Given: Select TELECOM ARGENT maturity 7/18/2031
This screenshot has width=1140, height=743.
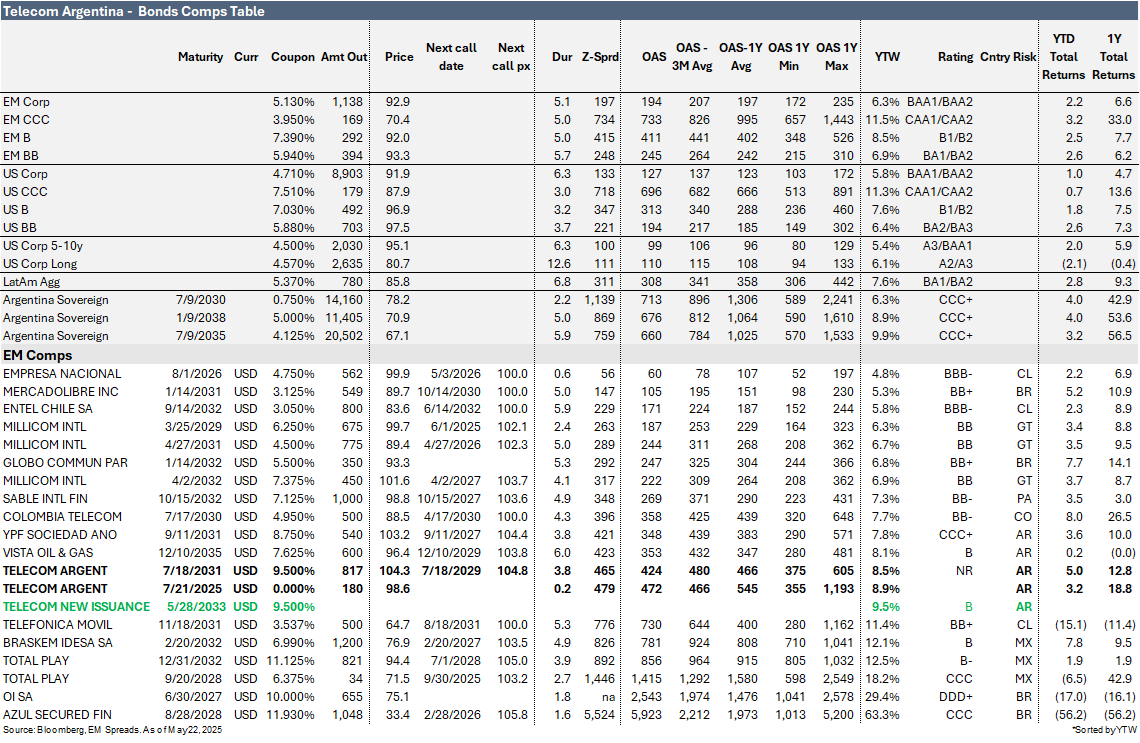Looking at the screenshot, I should (193, 571).
